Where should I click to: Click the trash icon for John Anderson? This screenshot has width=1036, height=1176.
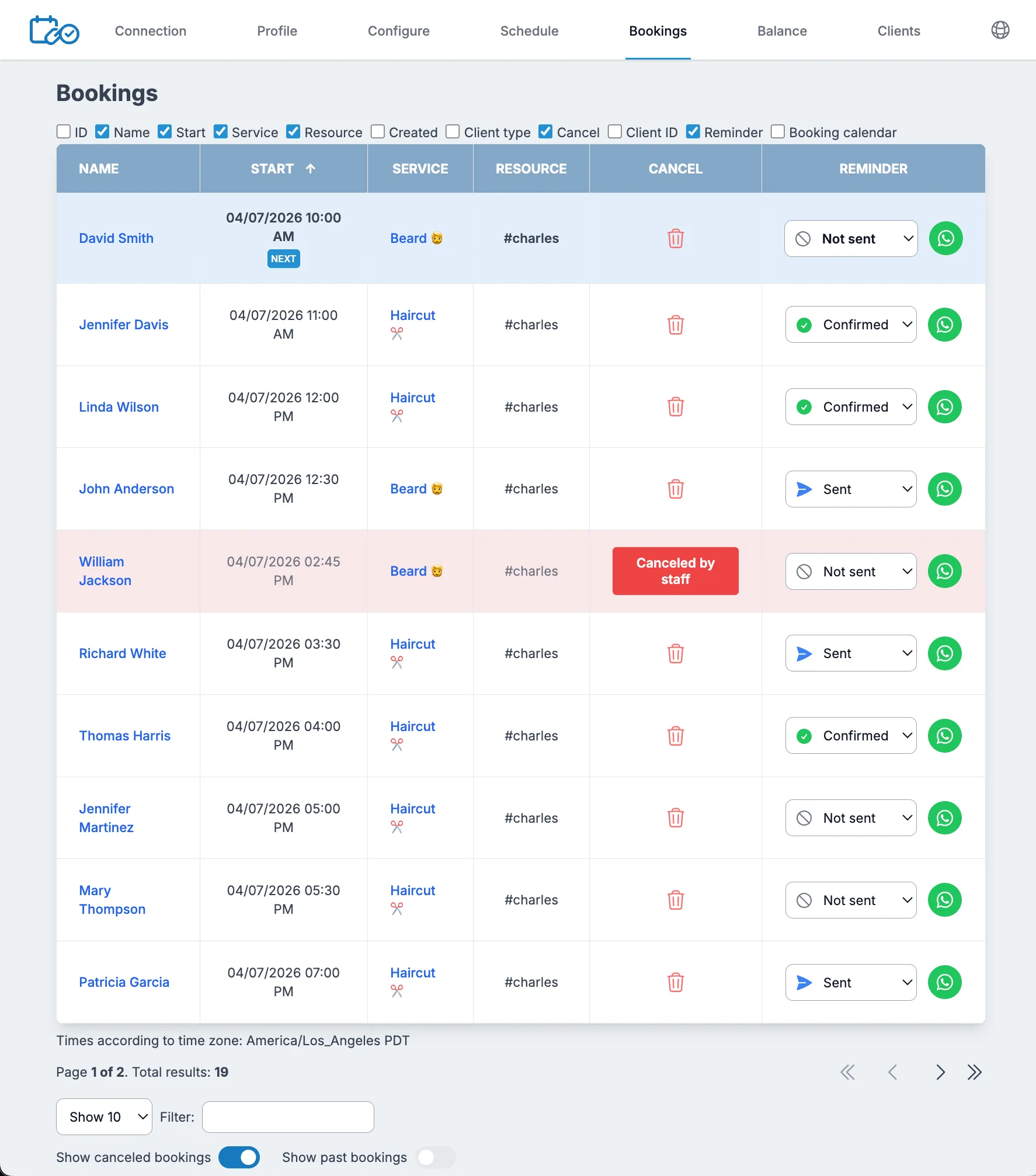coord(676,490)
